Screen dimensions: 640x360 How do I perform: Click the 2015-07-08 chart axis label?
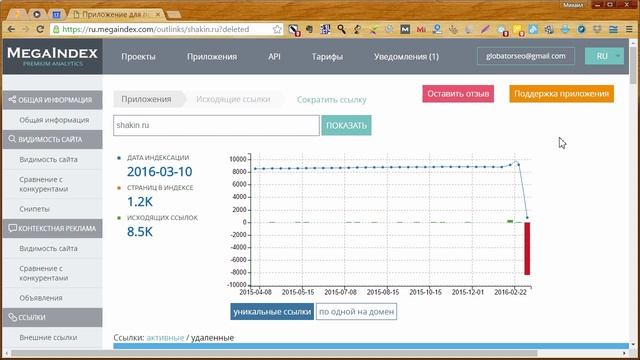340,292
